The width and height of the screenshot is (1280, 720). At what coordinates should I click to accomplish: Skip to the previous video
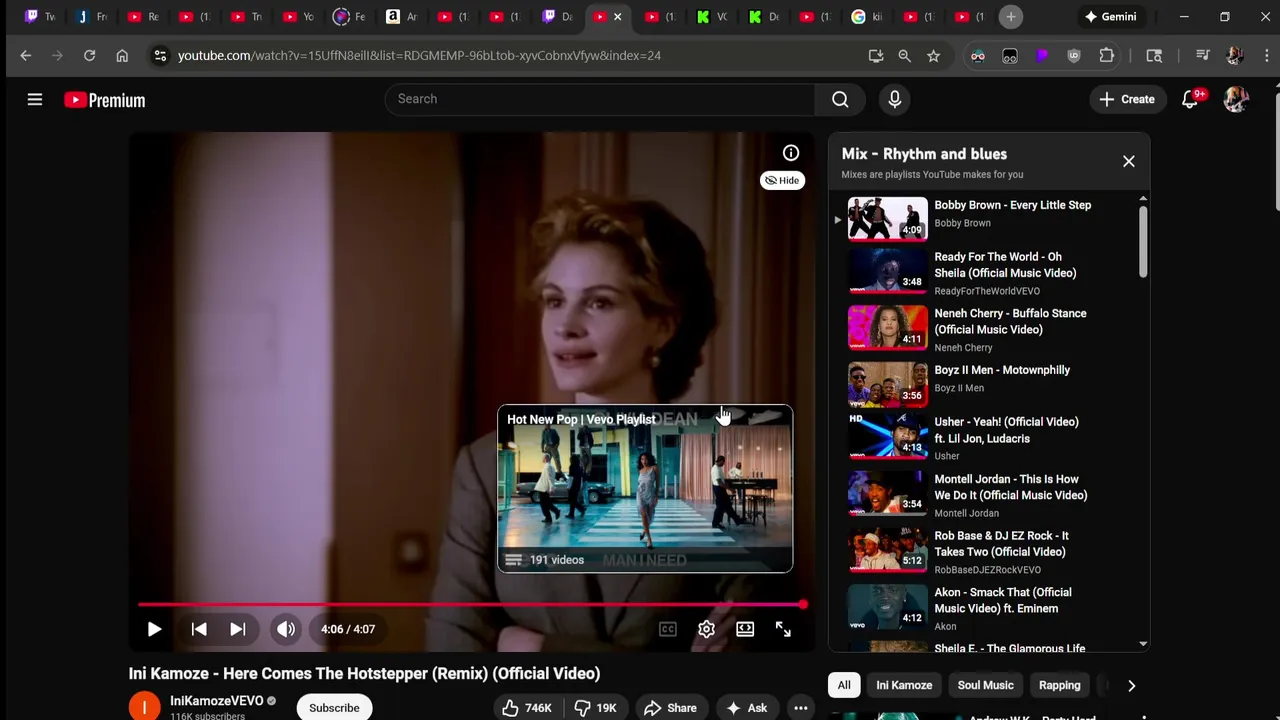199,629
